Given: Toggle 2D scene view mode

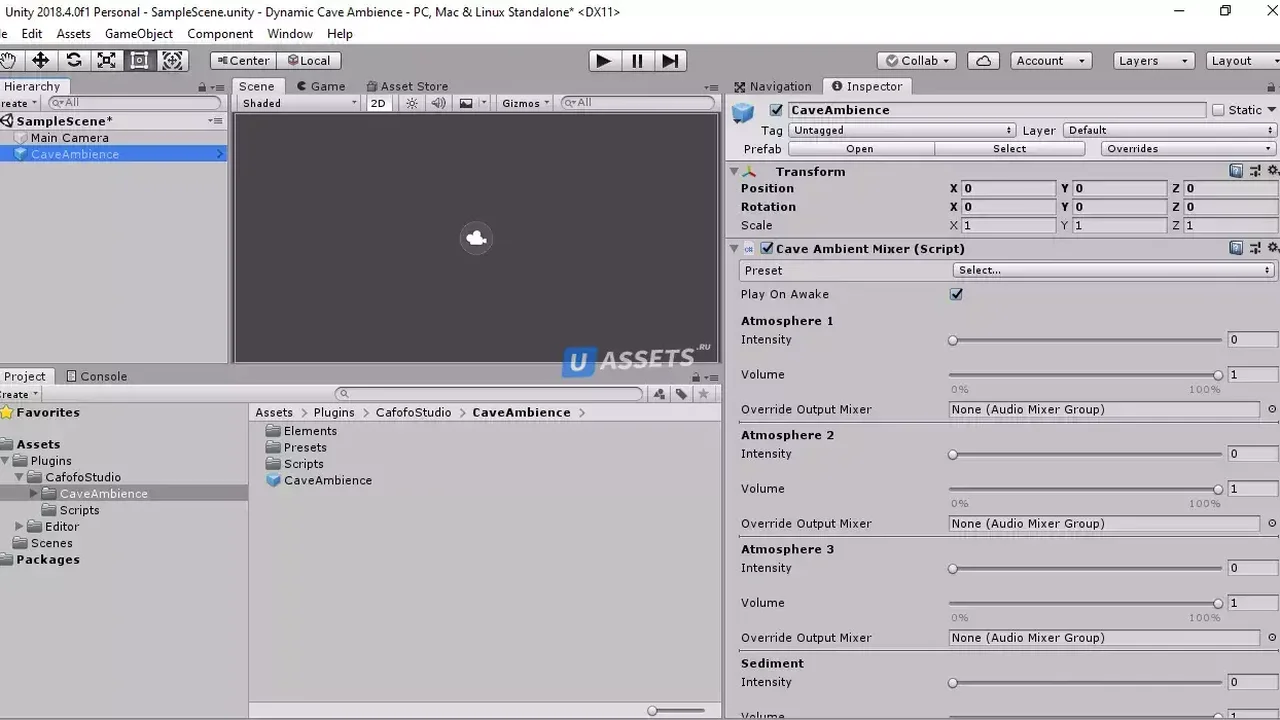Looking at the screenshot, I should [378, 103].
